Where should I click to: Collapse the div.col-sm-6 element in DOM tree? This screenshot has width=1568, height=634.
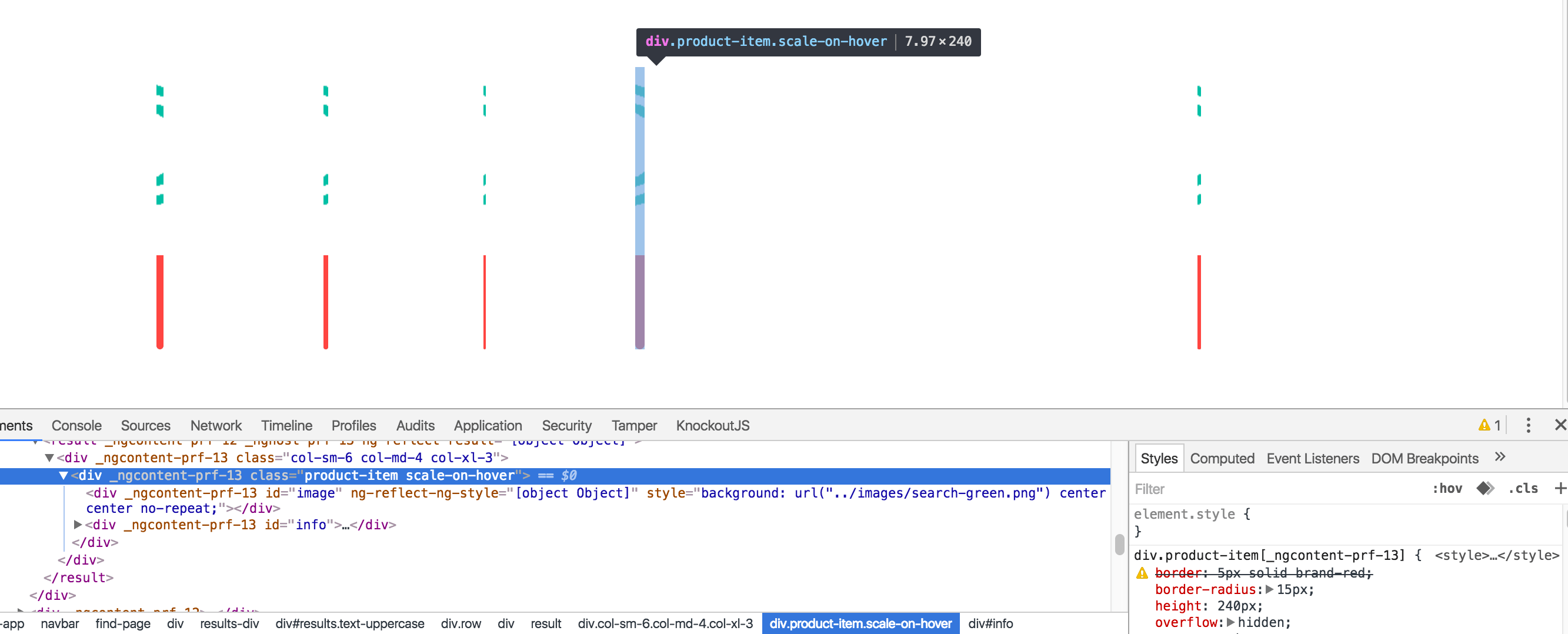[49, 458]
